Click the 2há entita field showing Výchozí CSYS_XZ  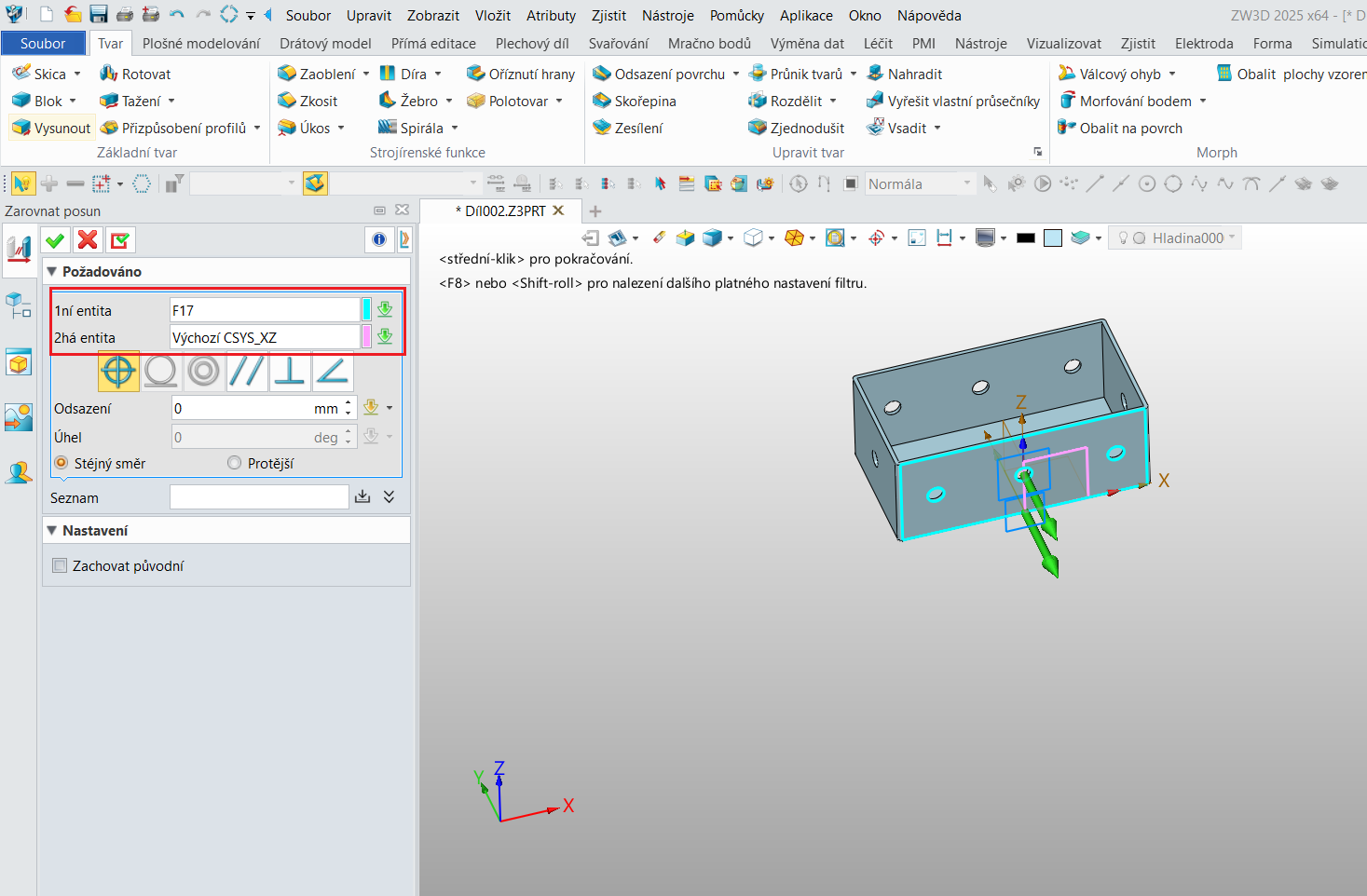tap(265, 337)
